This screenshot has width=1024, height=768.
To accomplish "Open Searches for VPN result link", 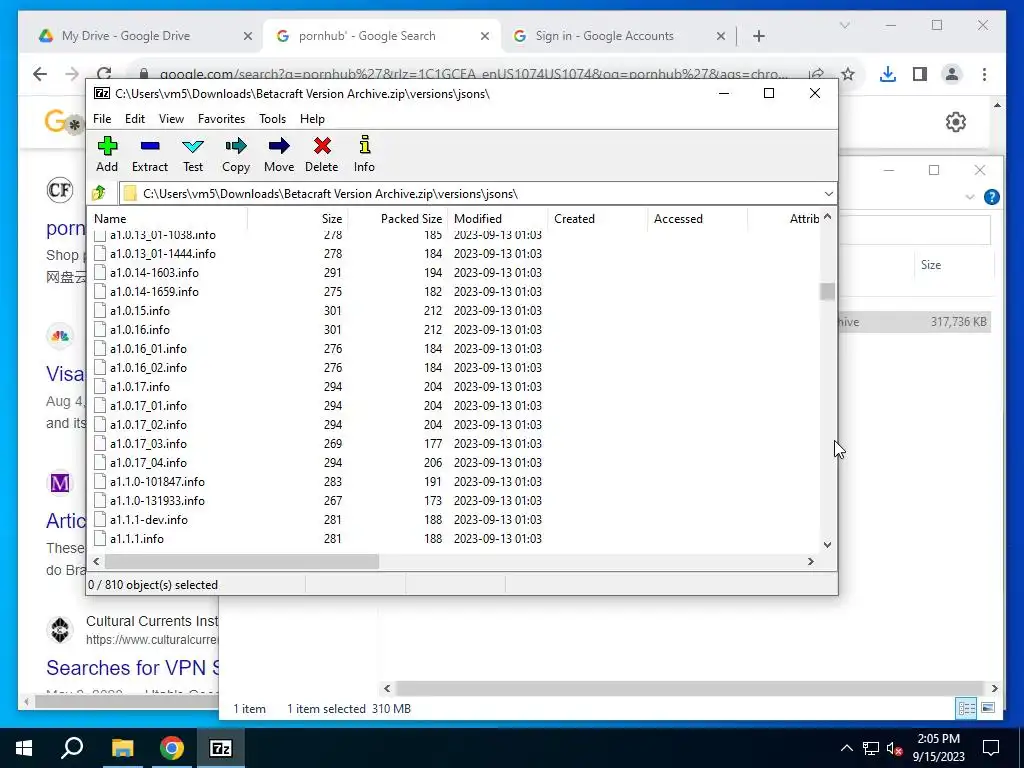I will (133, 667).
